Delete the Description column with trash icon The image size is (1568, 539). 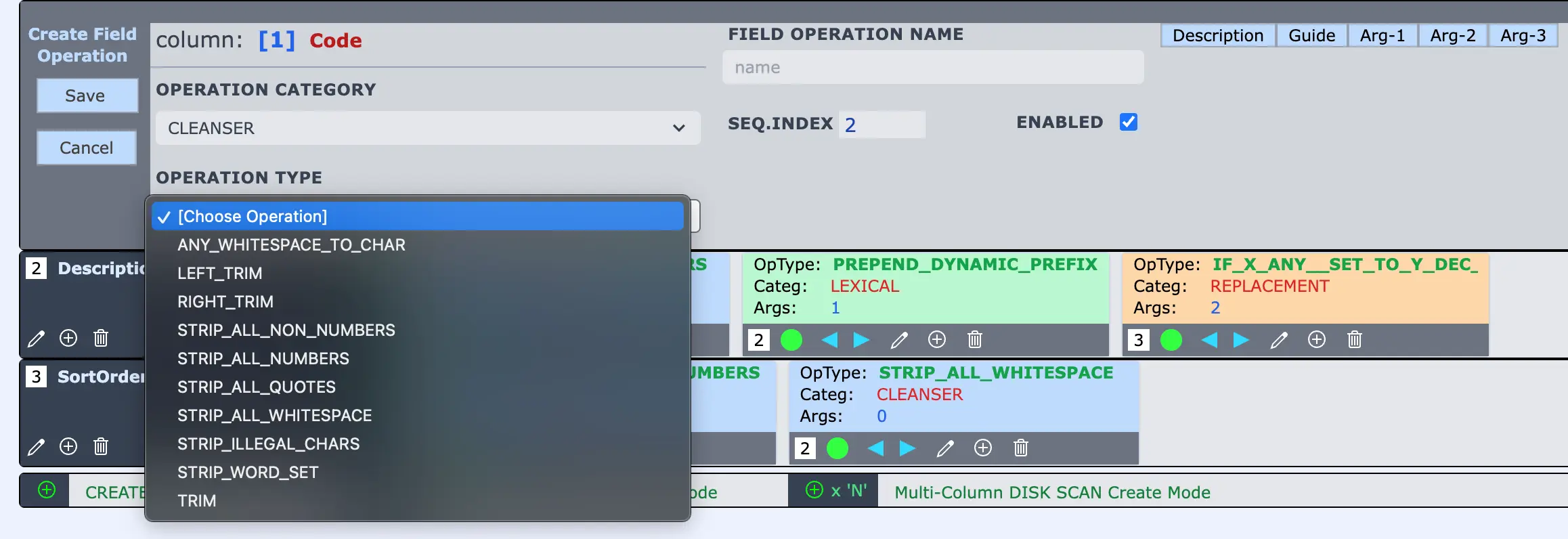(x=101, y=338)
